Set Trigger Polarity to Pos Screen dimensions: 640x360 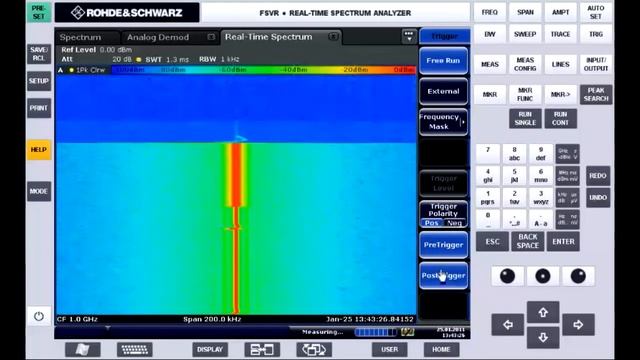coord(432,223)
